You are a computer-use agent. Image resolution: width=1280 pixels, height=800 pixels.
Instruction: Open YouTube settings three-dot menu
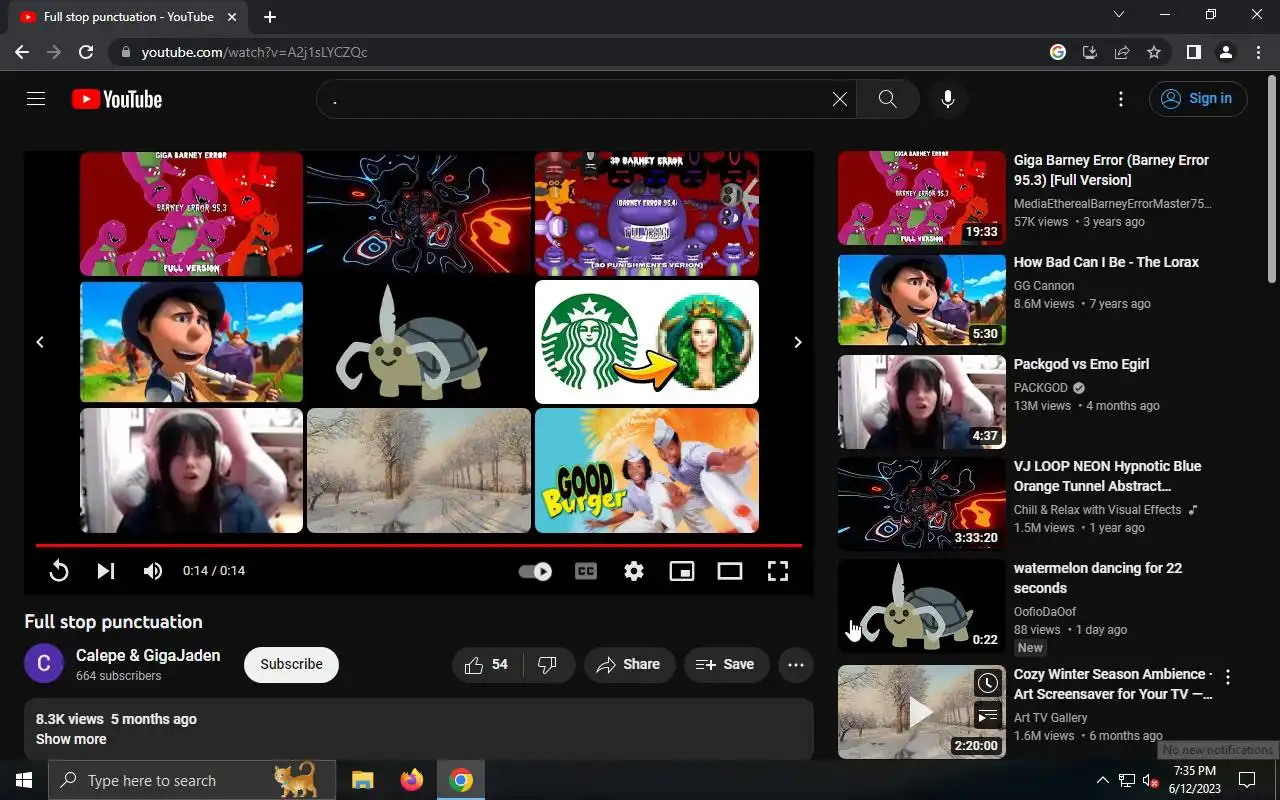(x=1121, y=99)
